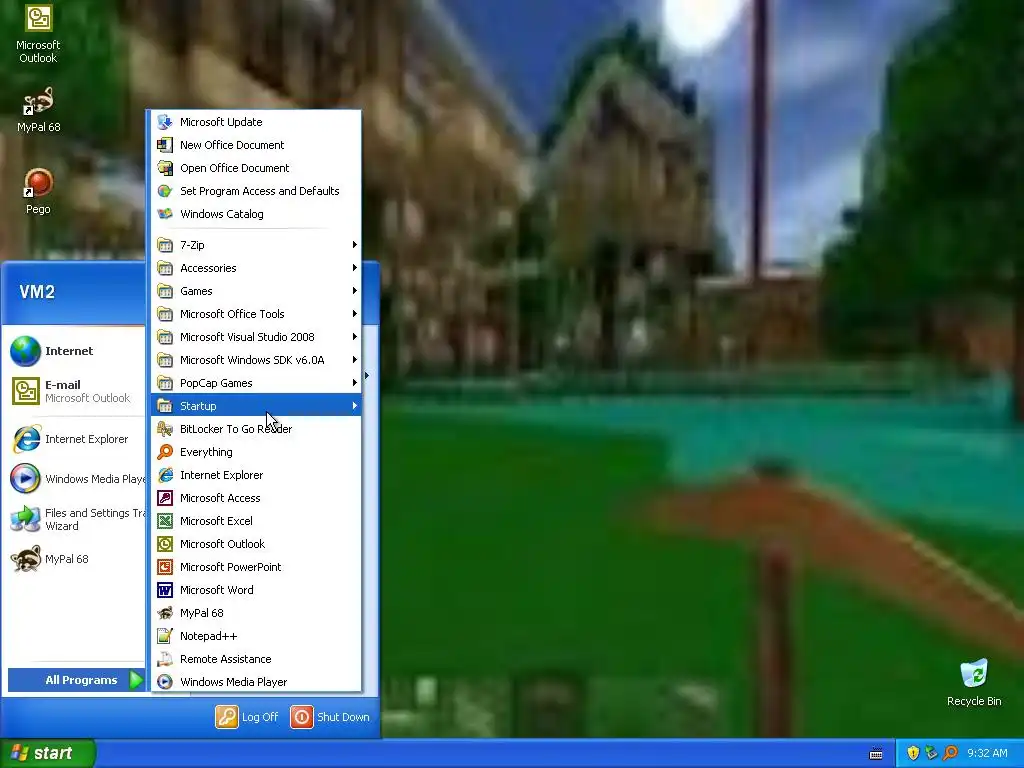Expand the Microsoft Windows SDK v6.0A arrow

click(x=355, y=360)
